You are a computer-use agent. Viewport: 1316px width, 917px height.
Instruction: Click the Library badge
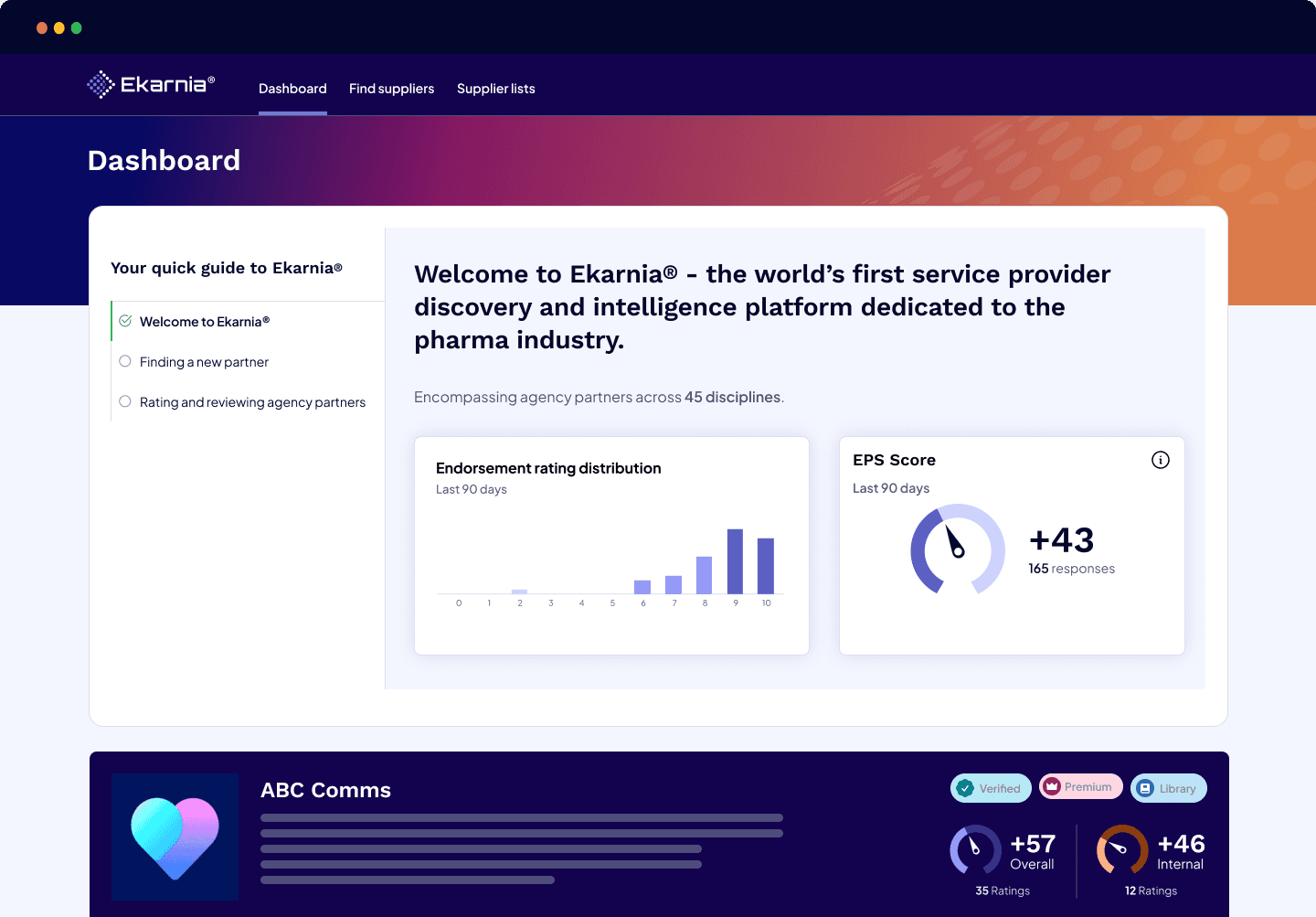pyautogui.click(x=1168, y=788)
